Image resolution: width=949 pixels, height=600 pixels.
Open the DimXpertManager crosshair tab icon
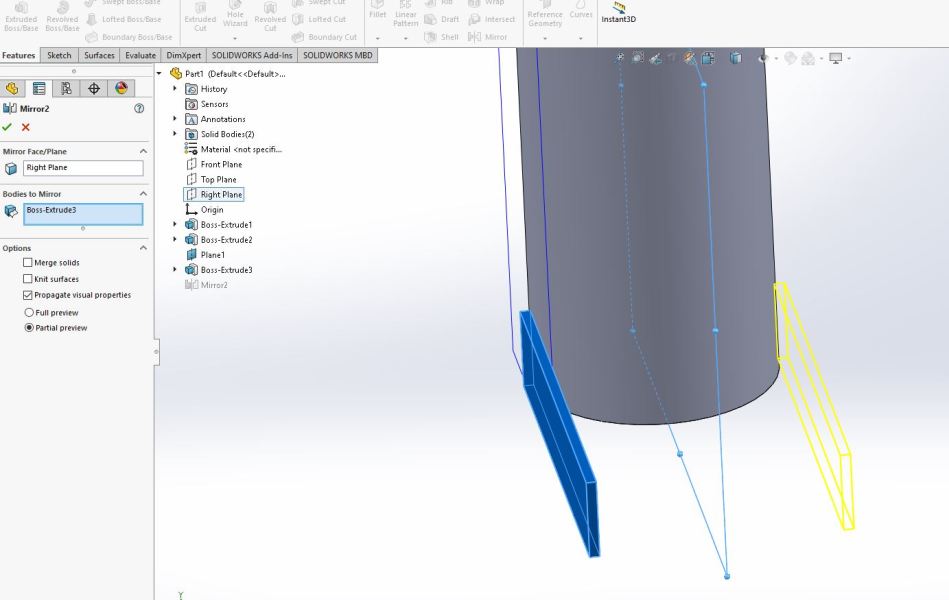pos(94,88)
